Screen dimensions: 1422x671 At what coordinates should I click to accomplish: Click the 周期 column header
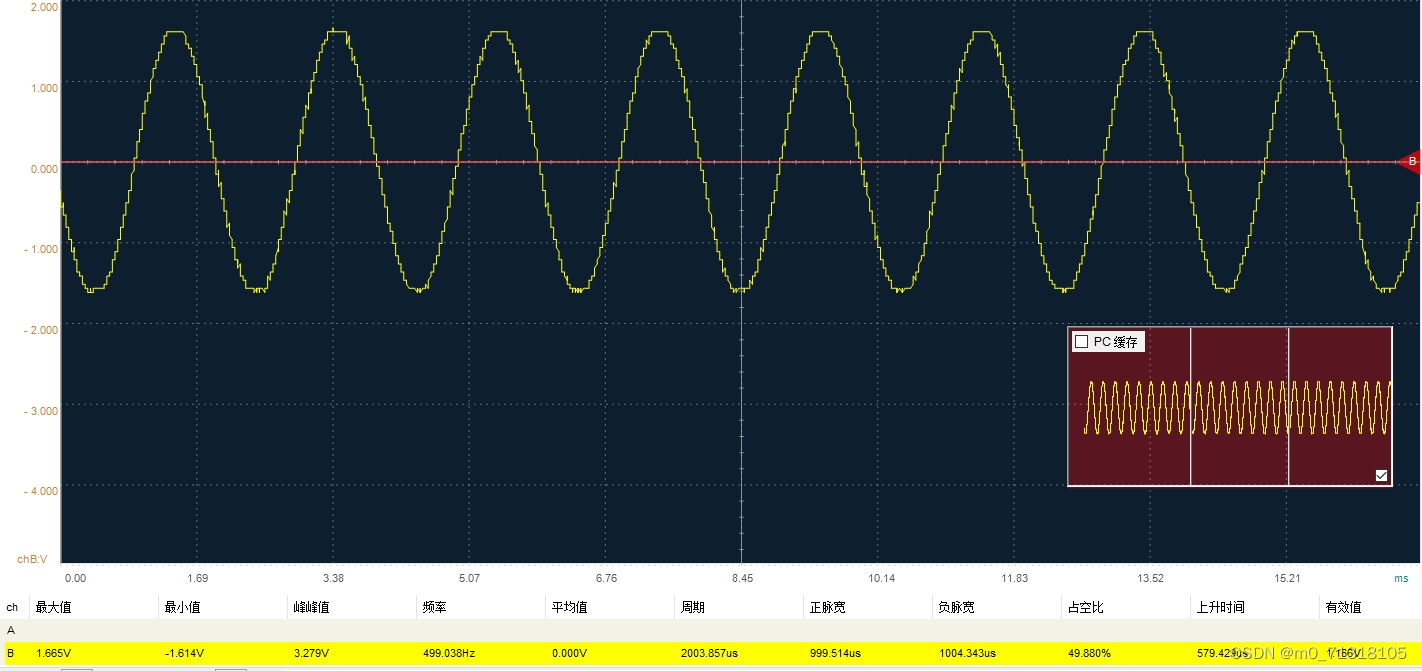(x=692, y=607)
